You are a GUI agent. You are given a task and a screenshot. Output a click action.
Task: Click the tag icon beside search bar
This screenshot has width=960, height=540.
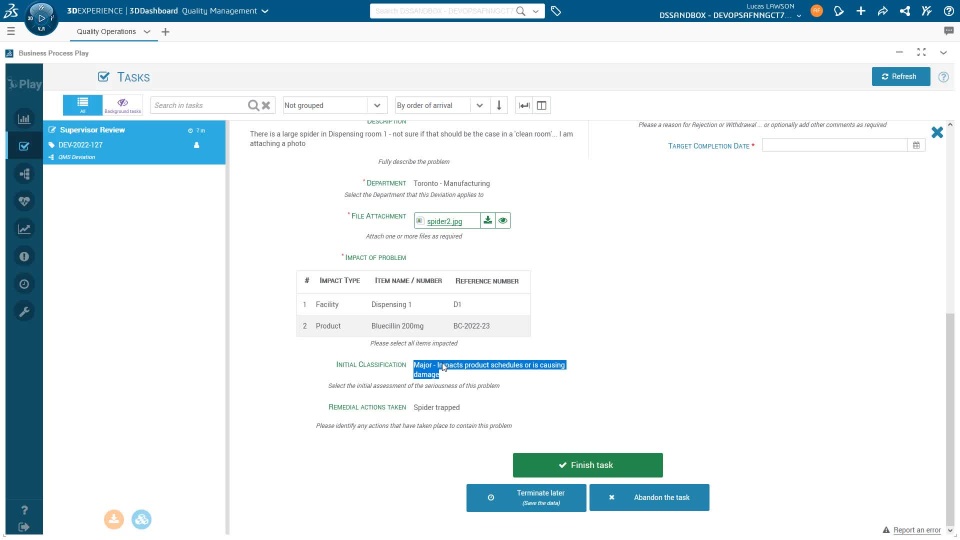pyautogui.click(x=556, y=10)
